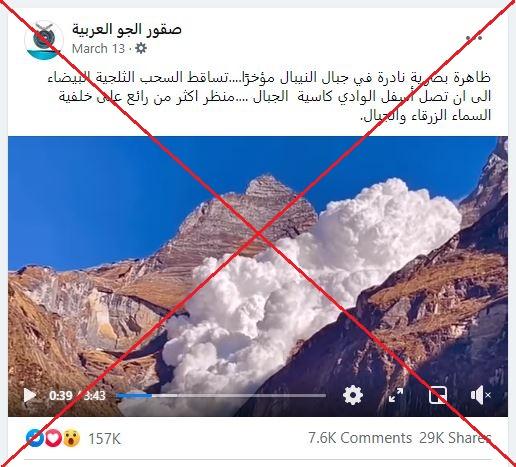The width and height of the screenshot is (516, 467).
Task: View the 157K reactions list
Action: 104,439
